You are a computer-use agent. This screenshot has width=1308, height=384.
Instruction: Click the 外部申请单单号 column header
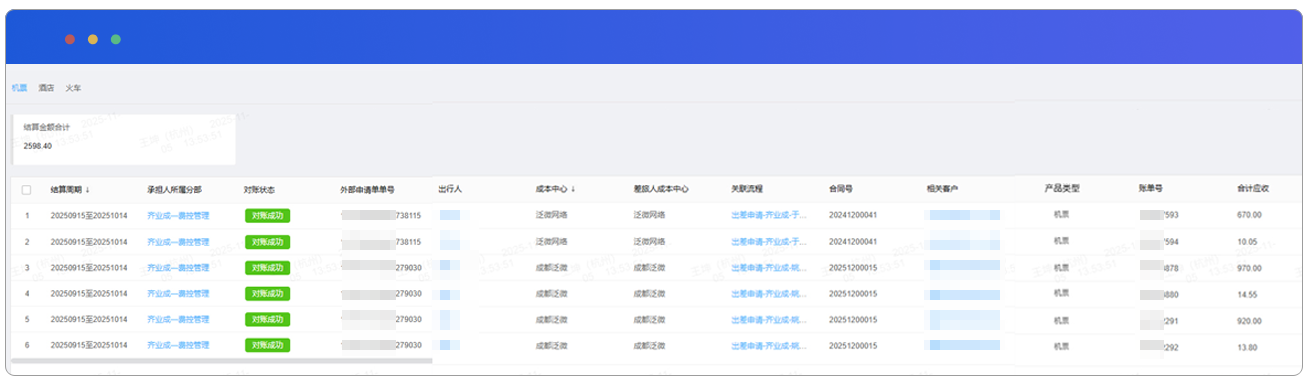[x=367, y=189]
